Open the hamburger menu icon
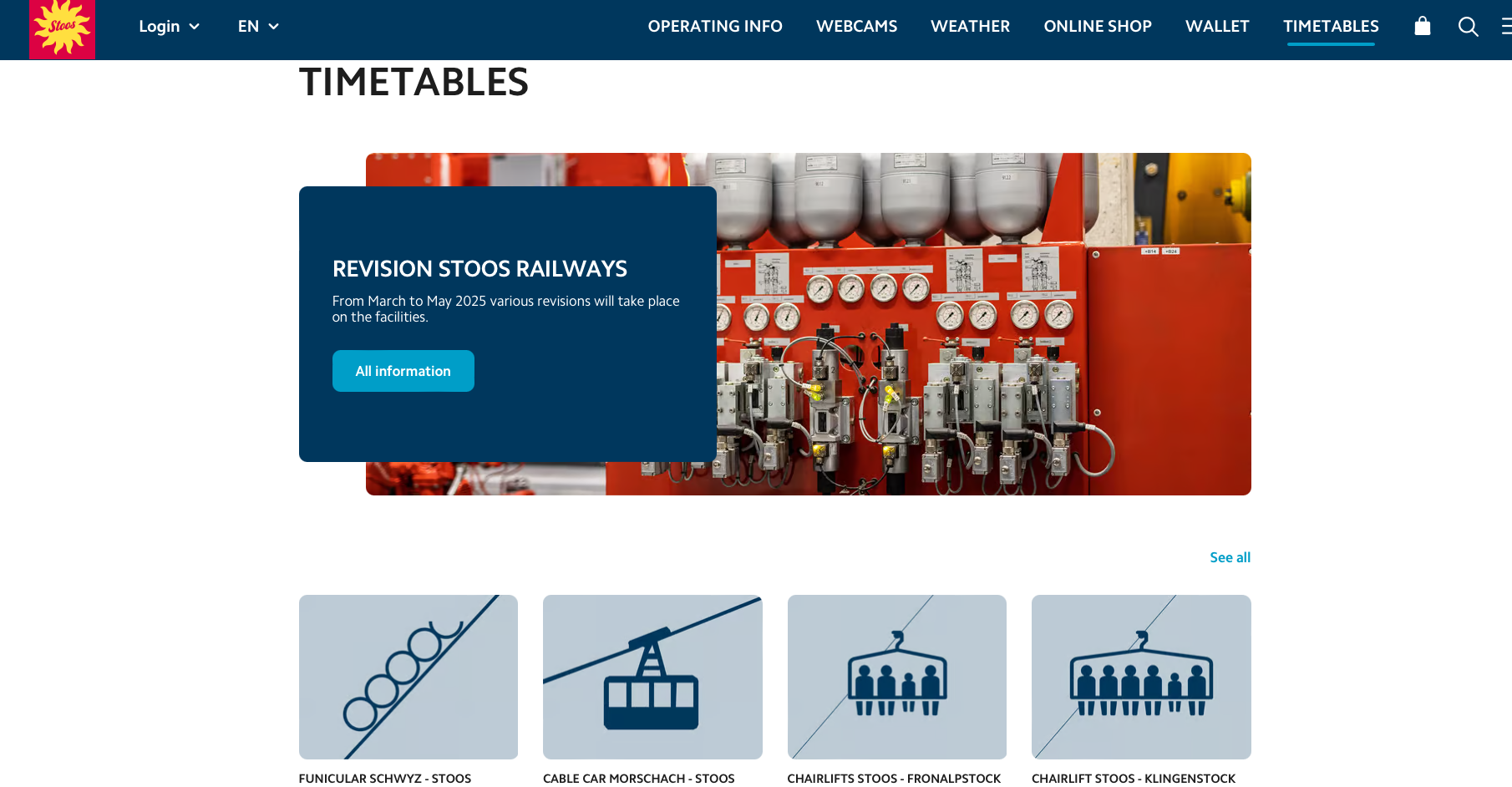 (1506, 27)
